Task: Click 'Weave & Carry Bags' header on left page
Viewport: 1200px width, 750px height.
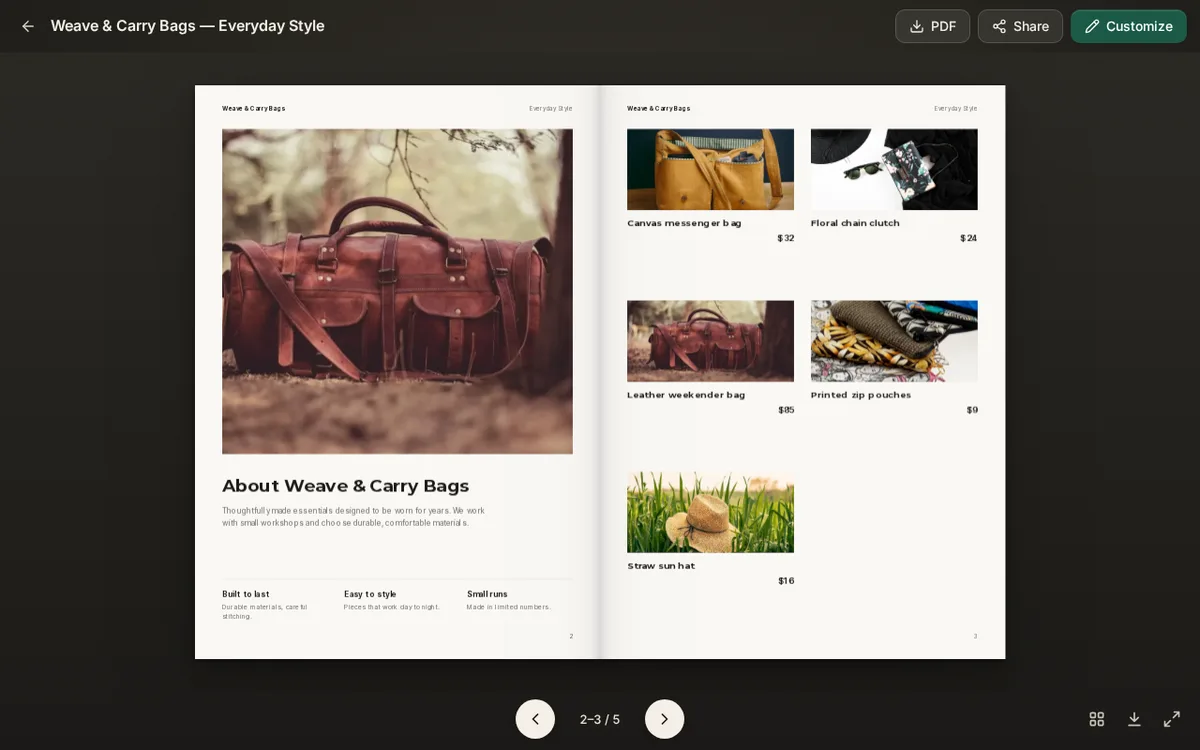Action: click(x=254, y=108)
